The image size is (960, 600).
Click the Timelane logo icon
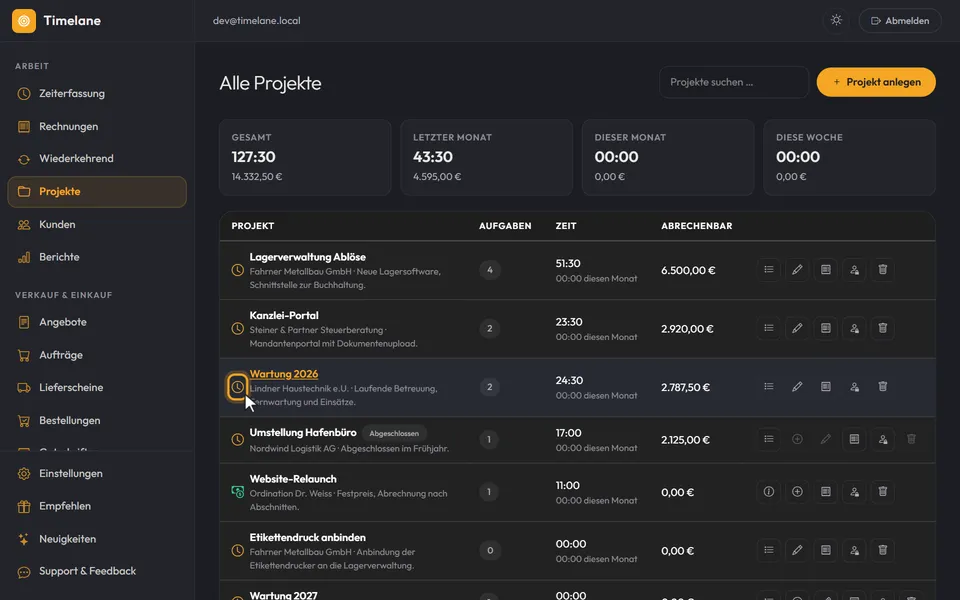pos(24,21)
